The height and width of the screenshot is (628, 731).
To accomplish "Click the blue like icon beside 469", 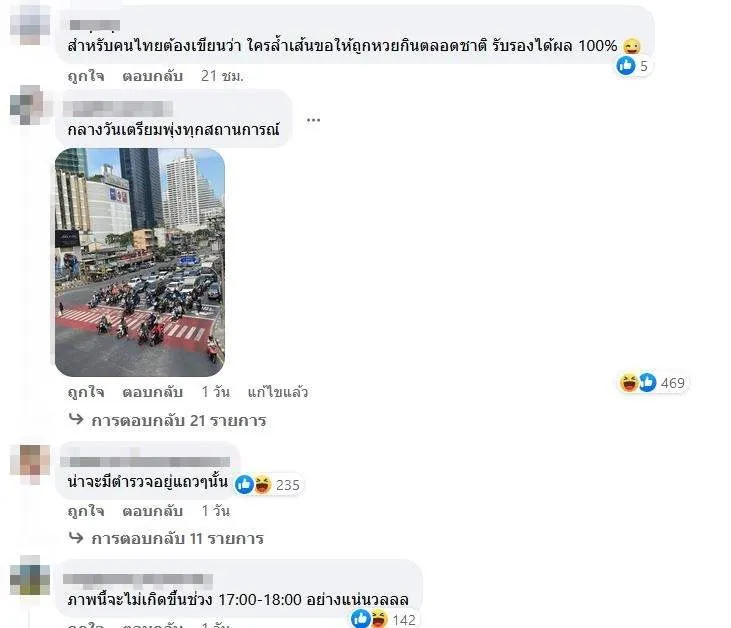I will [x=647, y=382].
